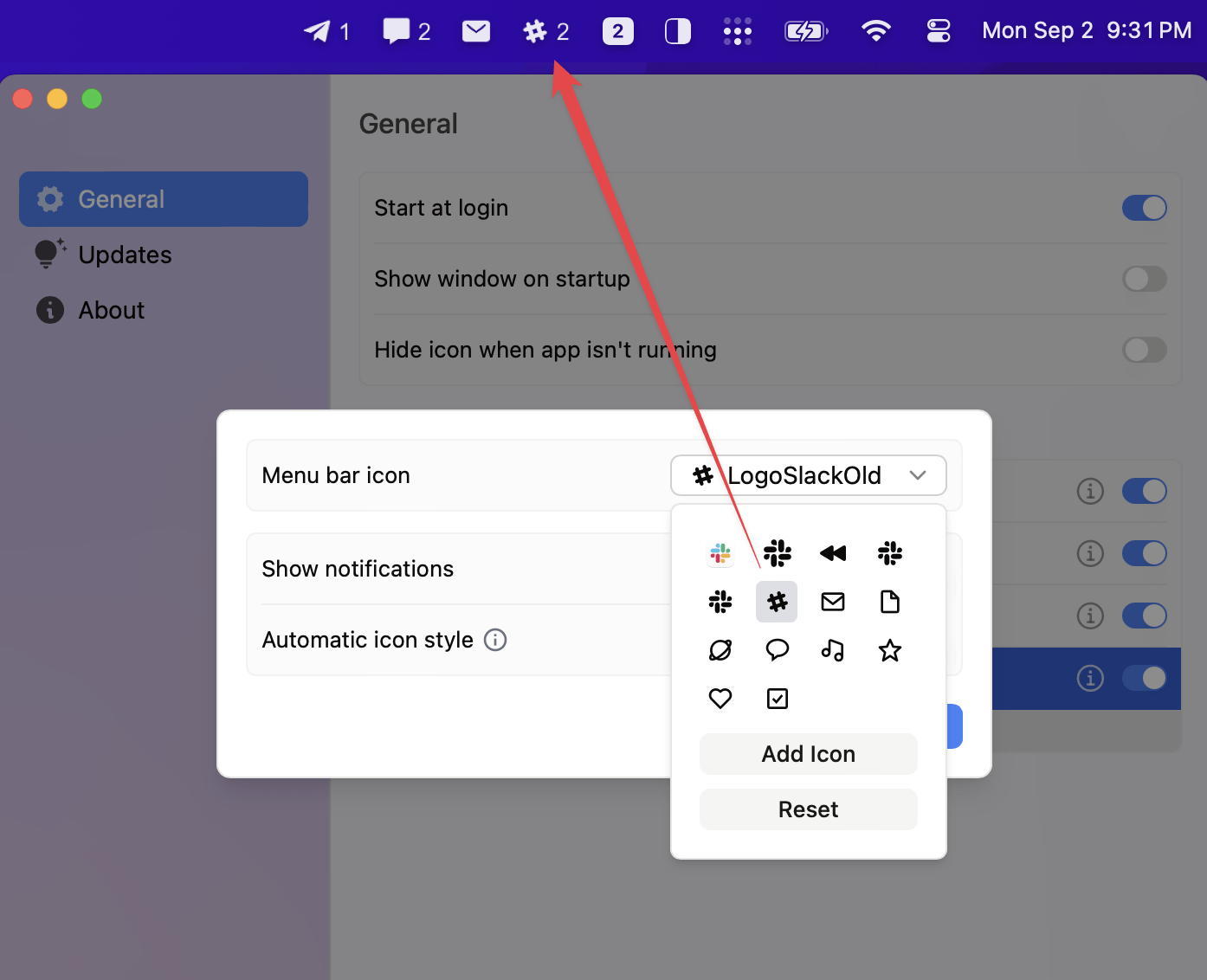Open the LogoSlackOld icon dropdown
The image size is (1207, 980).
point(809,475)
